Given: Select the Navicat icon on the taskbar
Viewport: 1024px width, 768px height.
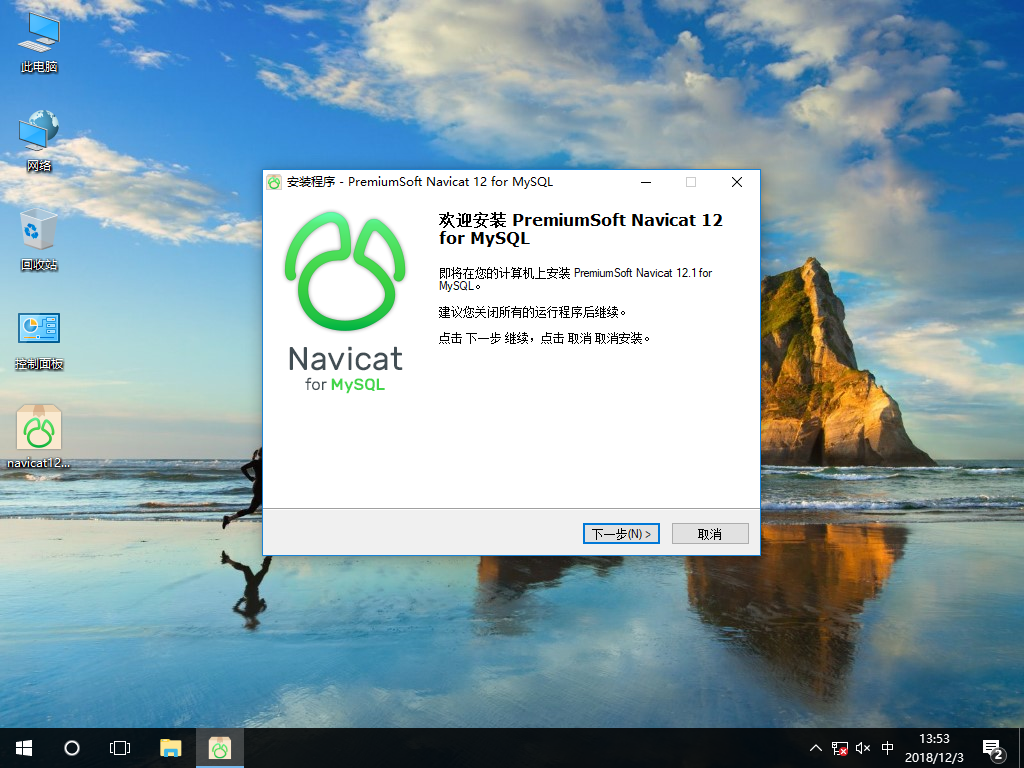Looking at the screenshot, I should tap(219, 747).
